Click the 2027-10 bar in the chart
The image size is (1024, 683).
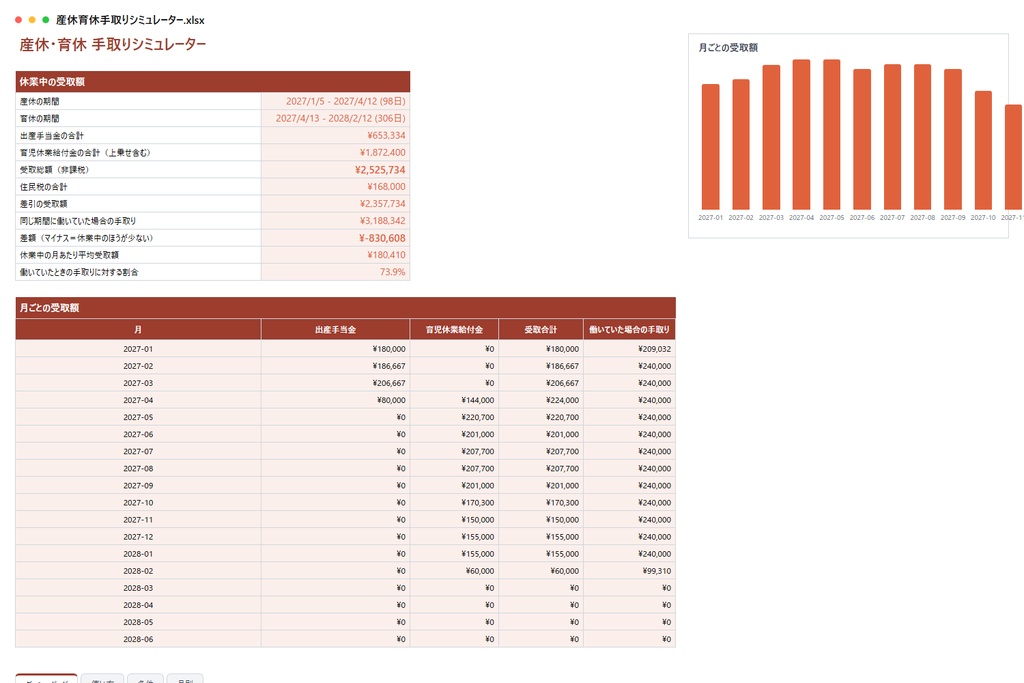pos(984,150)
